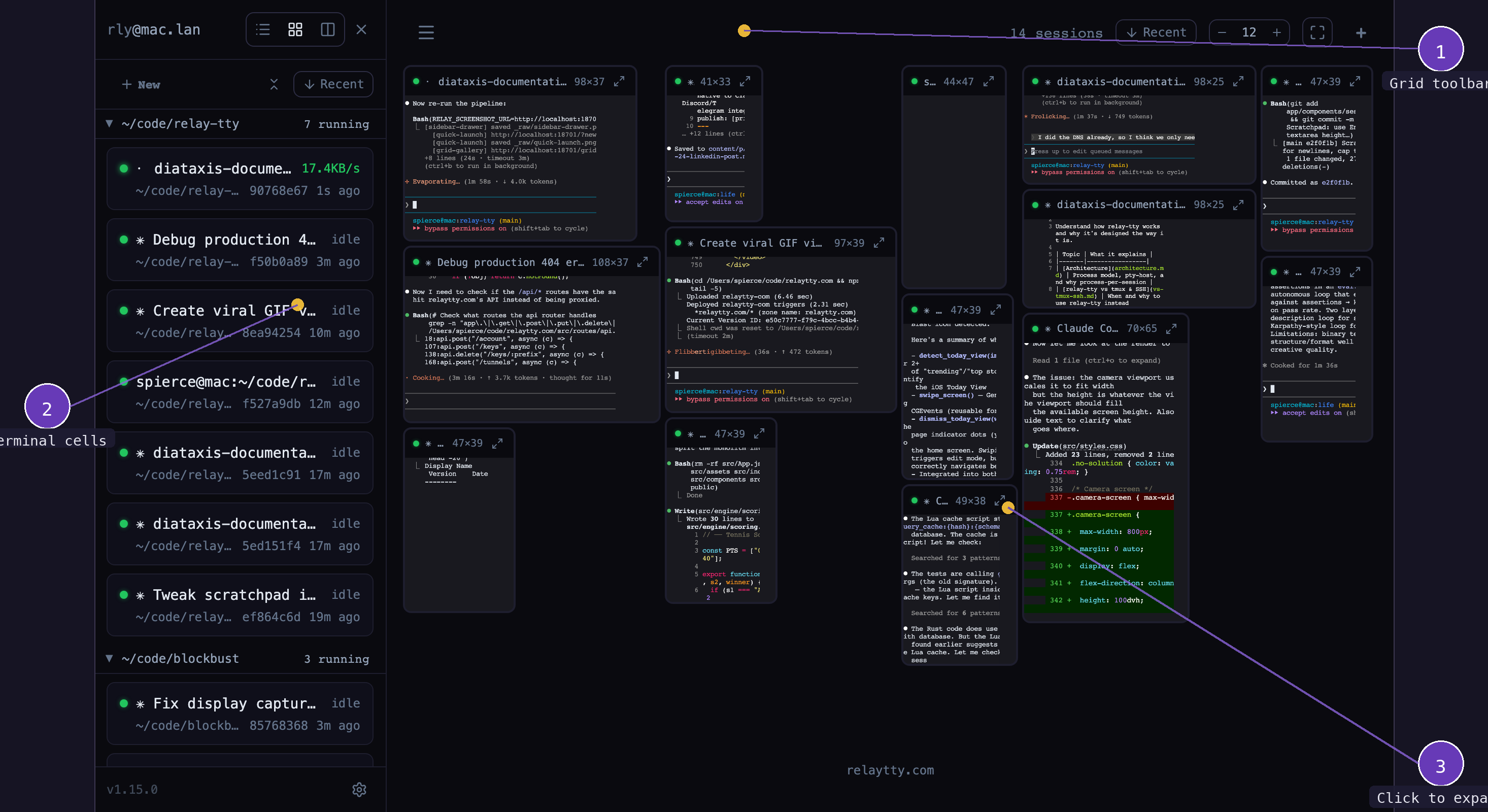Select diataxis-documenta… session 5ed151f4
The image size is (1488, 812).
pyautogui.click(x=240, y=534)
